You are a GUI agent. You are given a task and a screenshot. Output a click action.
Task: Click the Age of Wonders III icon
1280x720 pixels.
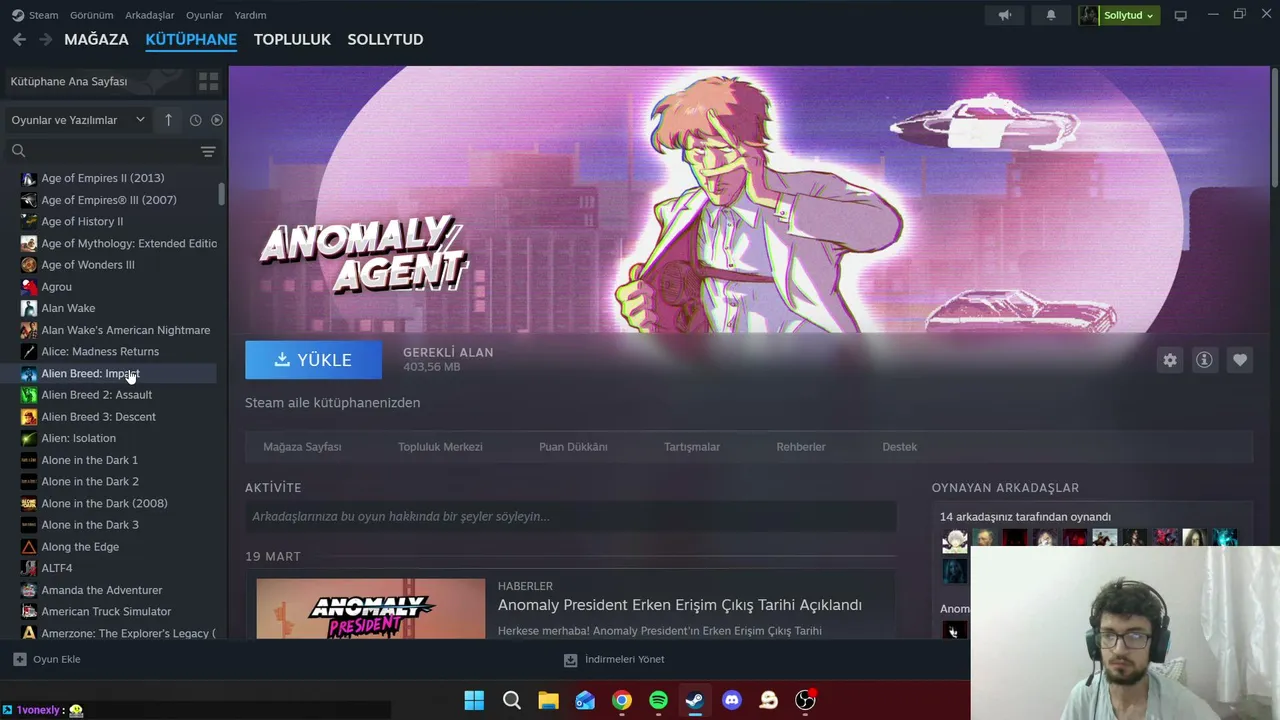[x=29, y=265]
